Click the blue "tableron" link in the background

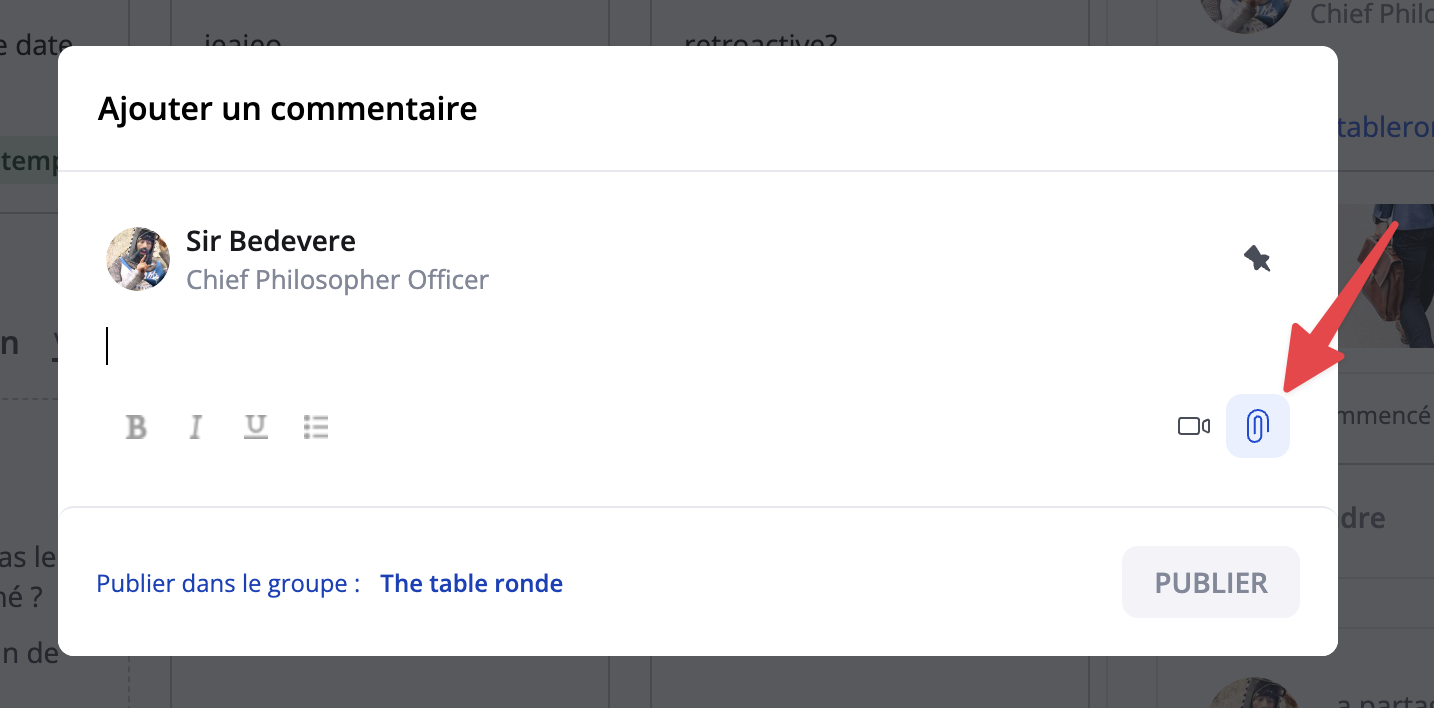pos(1385,127)
